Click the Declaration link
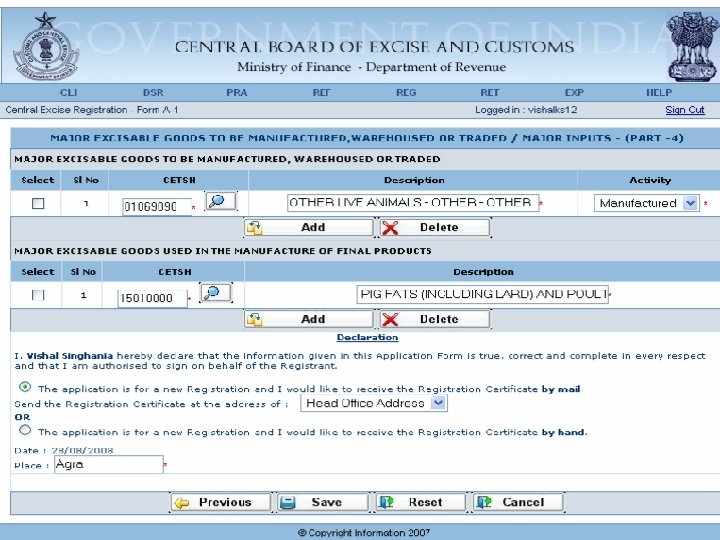The image size is (720, 540). click(367, 338)
